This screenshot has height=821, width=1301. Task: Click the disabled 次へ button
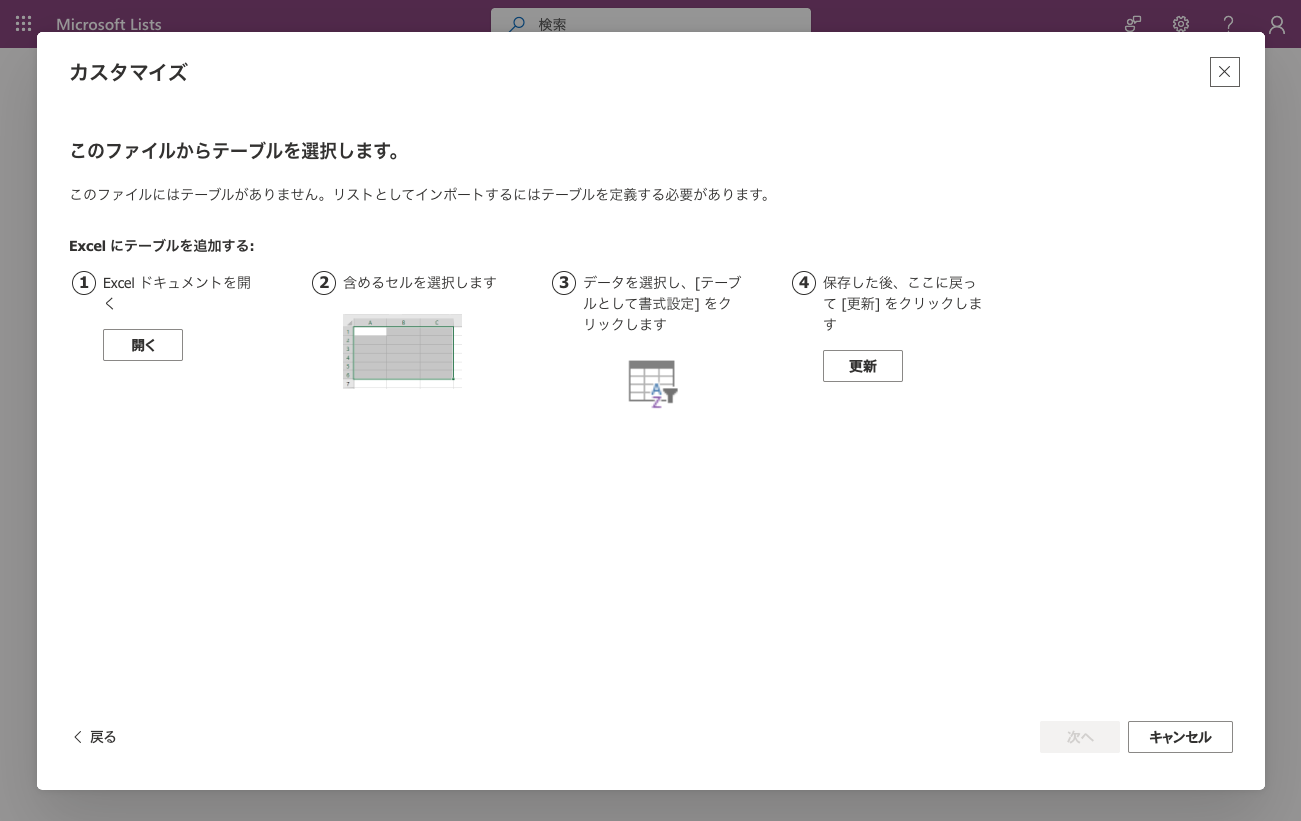coord(1080,737)
